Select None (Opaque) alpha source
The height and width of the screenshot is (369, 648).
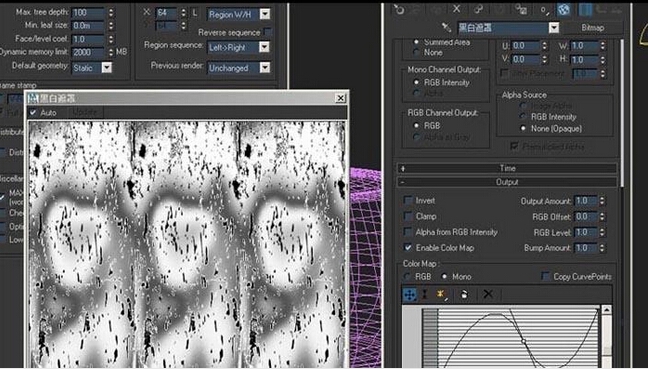[523, 129]
